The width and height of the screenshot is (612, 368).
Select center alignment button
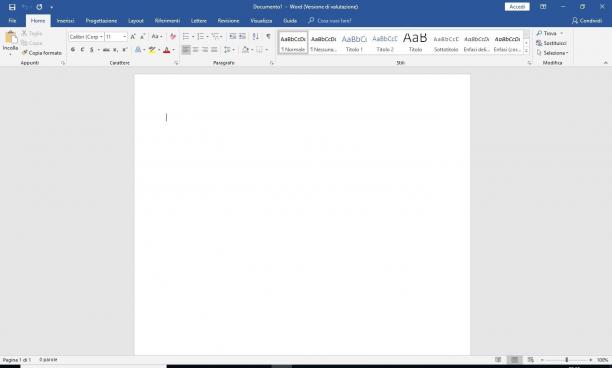(196, 50)
